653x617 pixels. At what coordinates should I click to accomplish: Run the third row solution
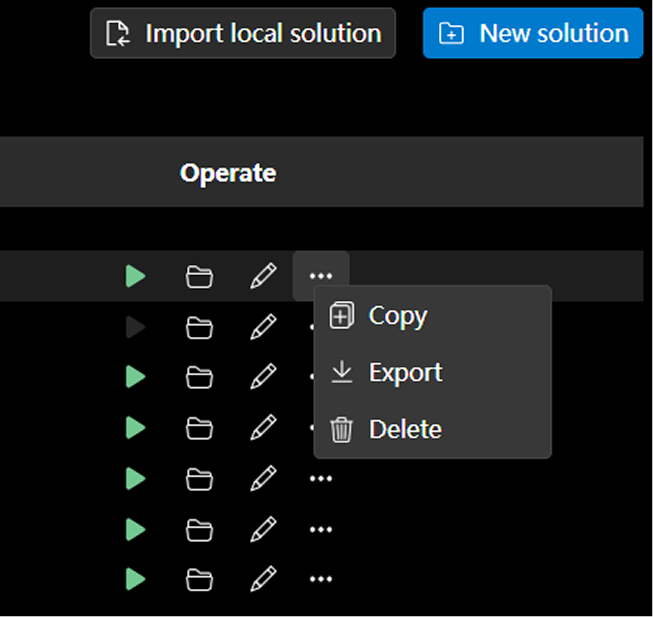pos(136,377)
